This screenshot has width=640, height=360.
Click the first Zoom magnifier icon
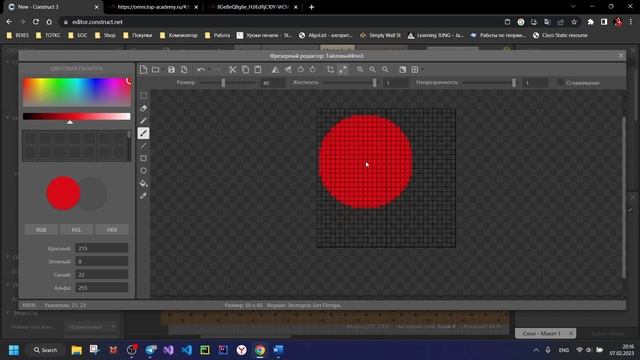(360, 70)
